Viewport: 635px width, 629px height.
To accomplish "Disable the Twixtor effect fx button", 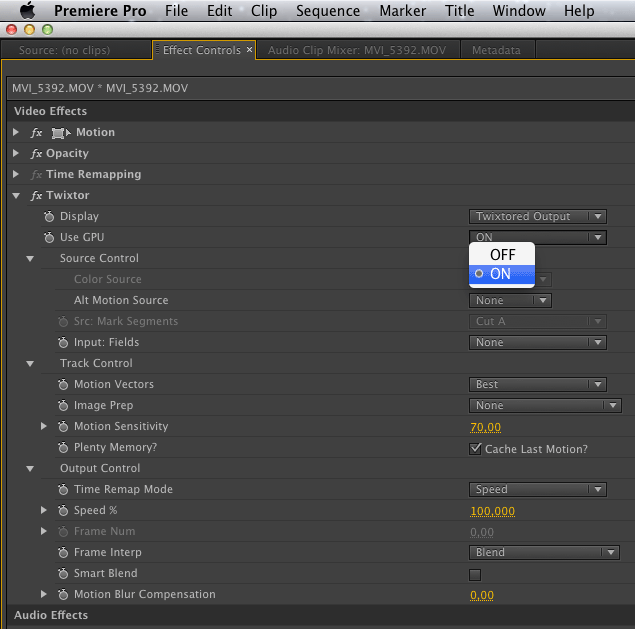I will [36, 196].
